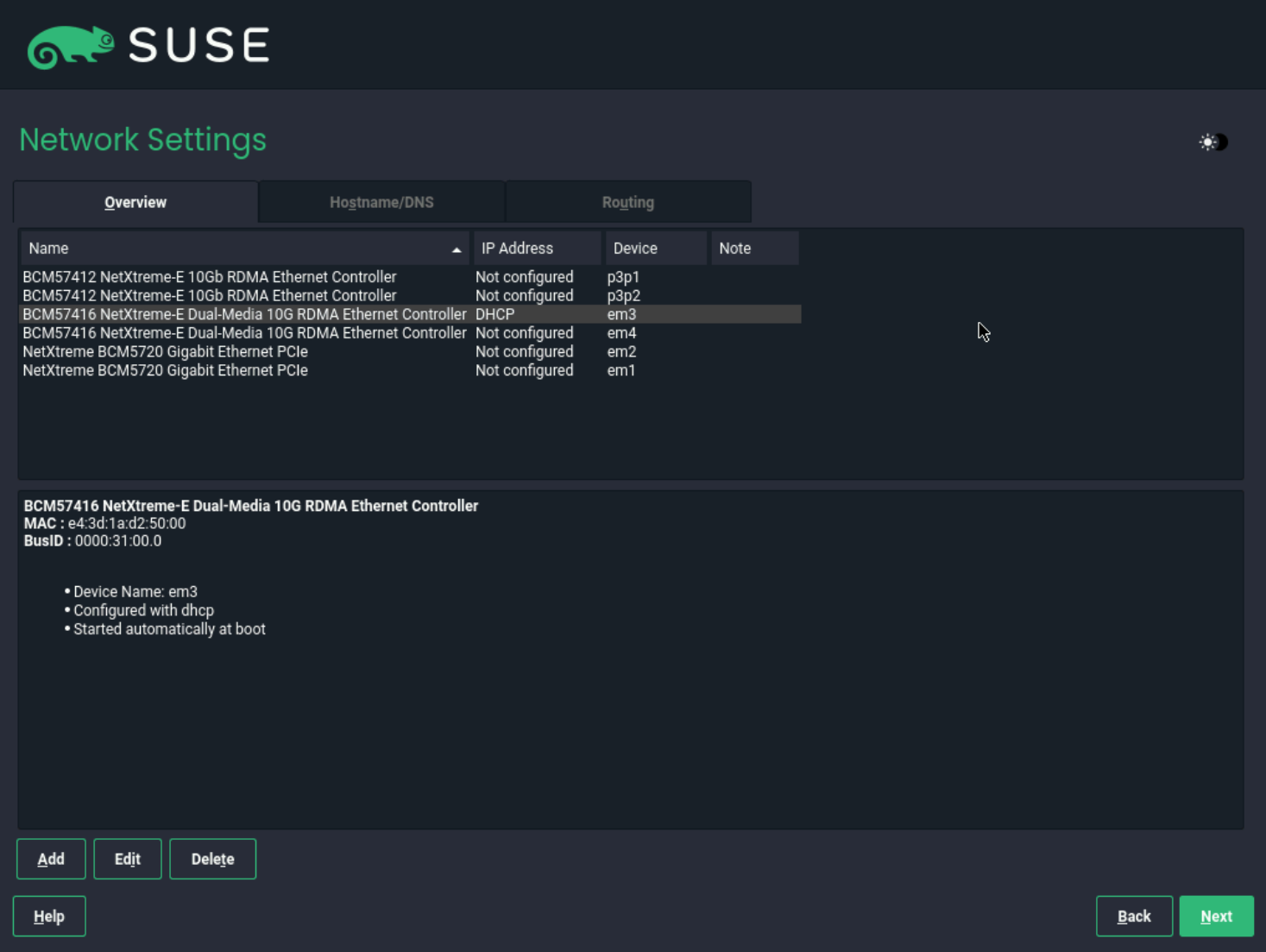Delete the selected network interface
The height and width of the screenshot is (952, 1266).
click(212, 859)
